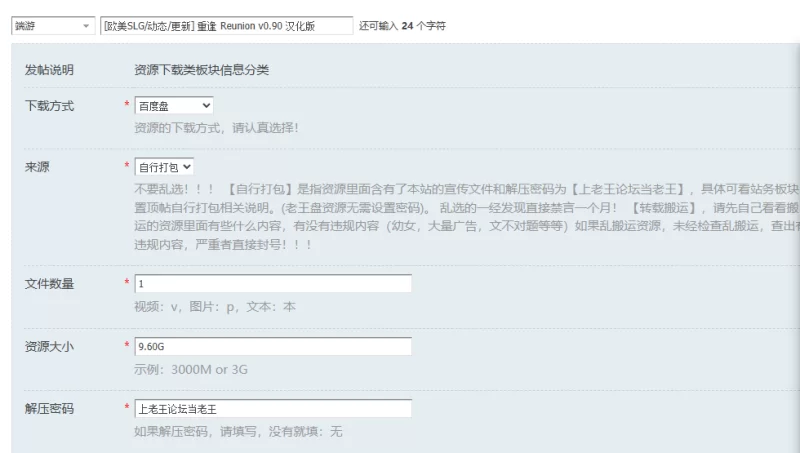Click the 下载方式 label
800x453 pixels.
[49, 106]
